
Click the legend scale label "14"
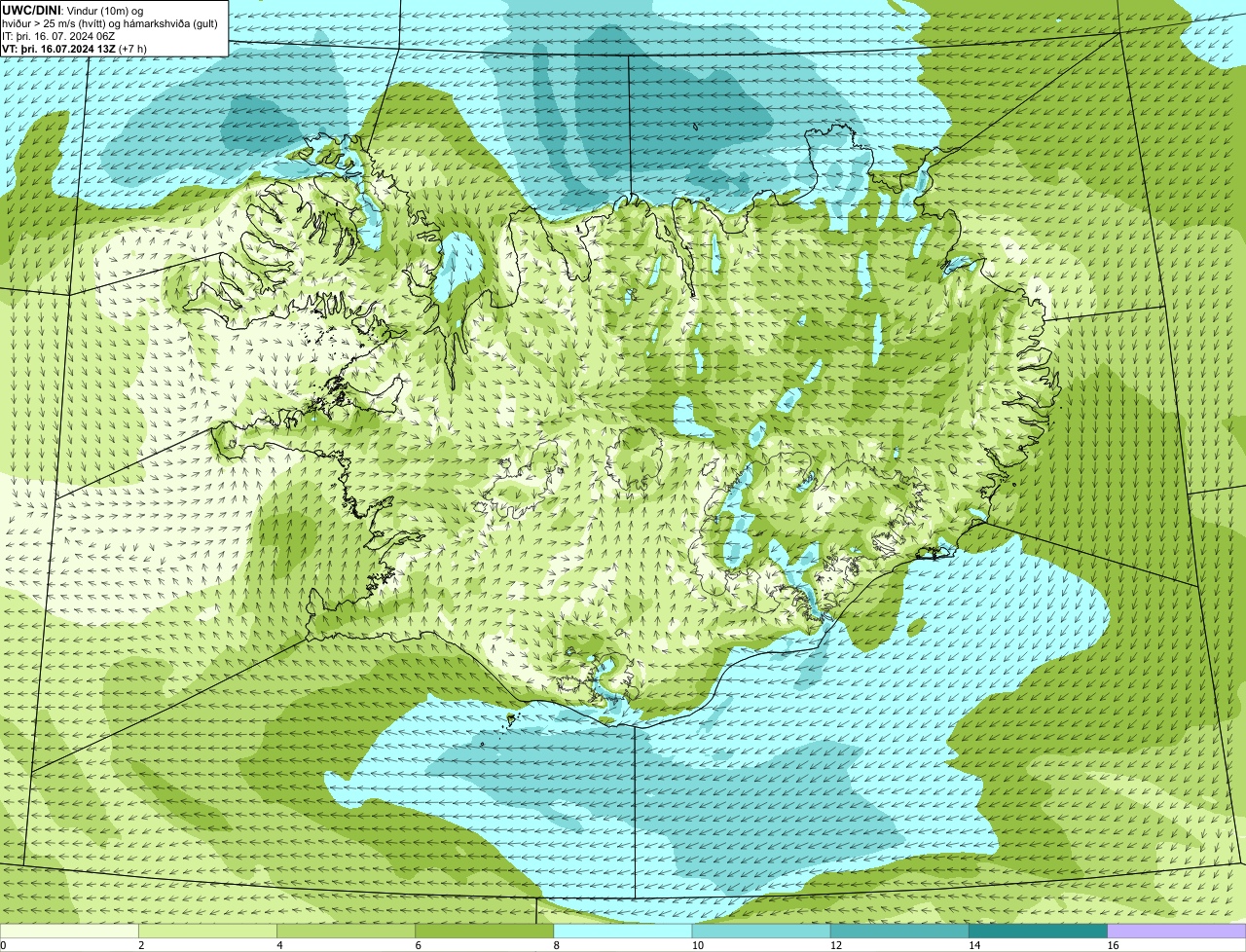(973, 945)
